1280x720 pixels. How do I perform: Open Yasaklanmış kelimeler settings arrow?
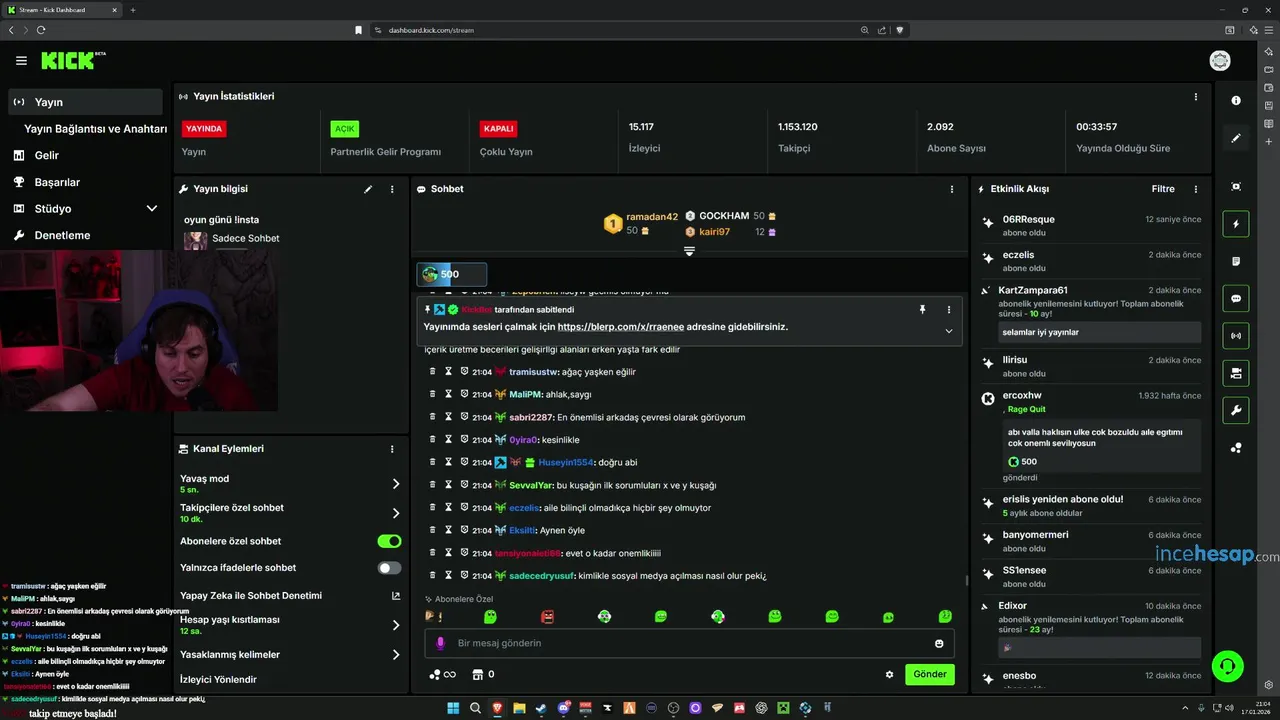(x=396, y=655)
